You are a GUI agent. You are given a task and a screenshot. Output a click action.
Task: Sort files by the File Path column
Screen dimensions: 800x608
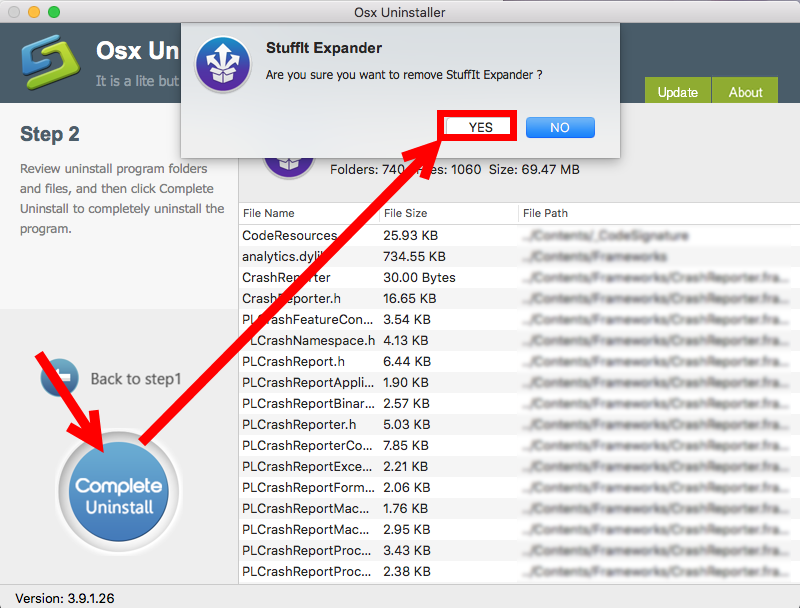545,213
